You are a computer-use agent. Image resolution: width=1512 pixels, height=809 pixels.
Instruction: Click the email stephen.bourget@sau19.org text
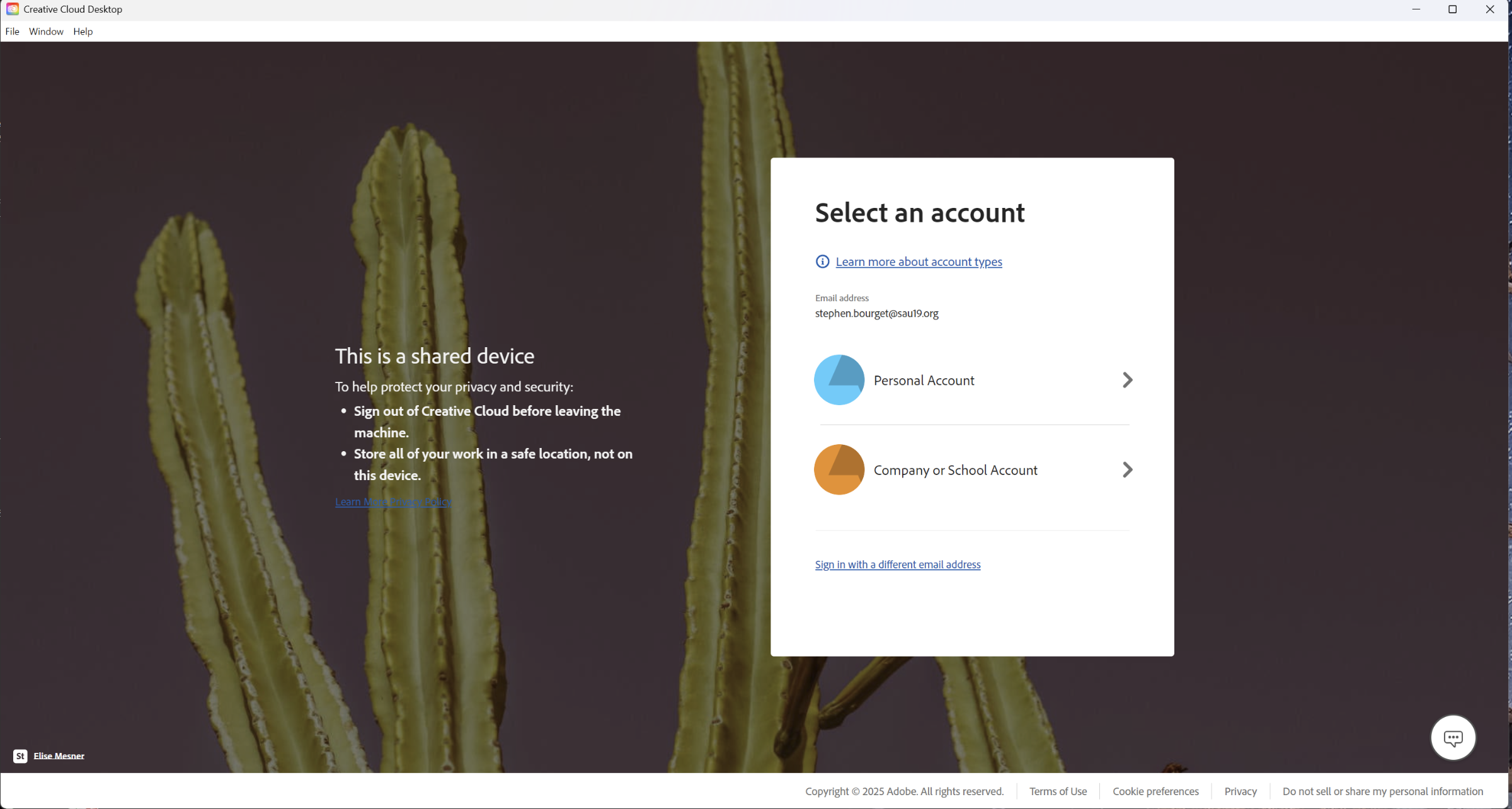coord(876,313)
